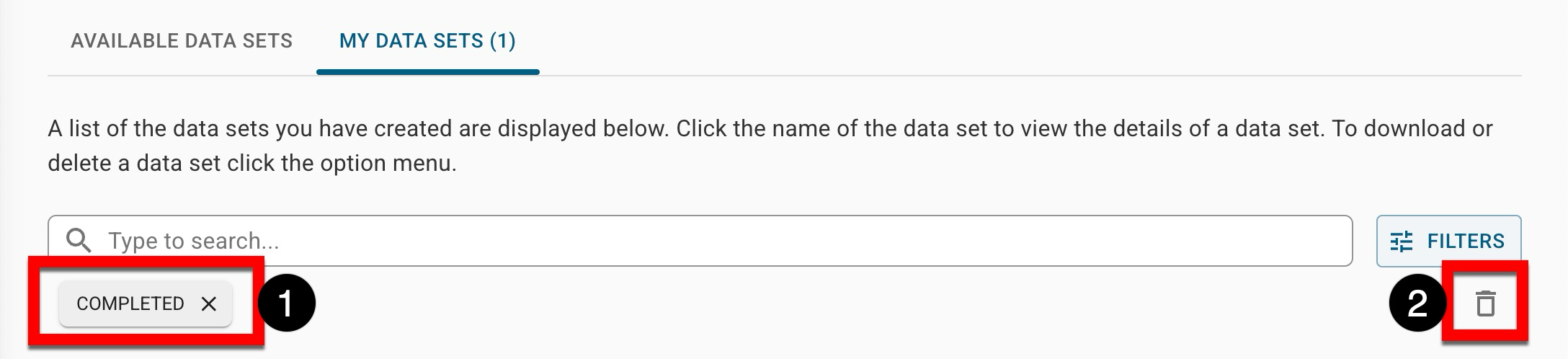Click the placeholder text in search box
1568x359 pixels.
[x=193, y=241]
